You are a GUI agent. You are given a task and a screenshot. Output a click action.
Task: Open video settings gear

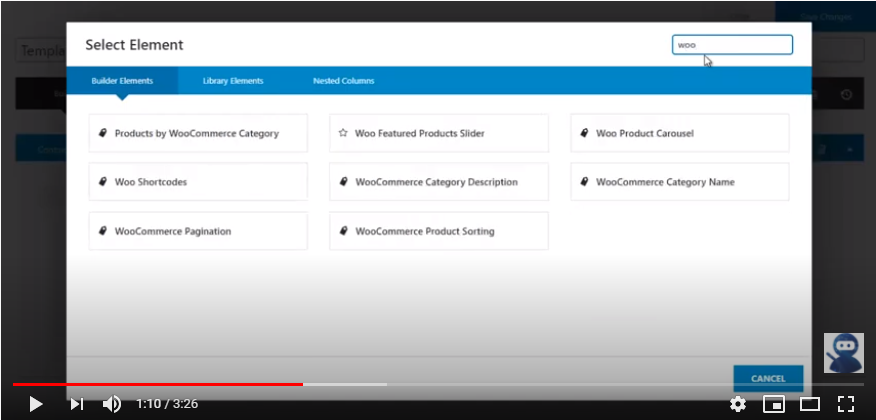738,403
